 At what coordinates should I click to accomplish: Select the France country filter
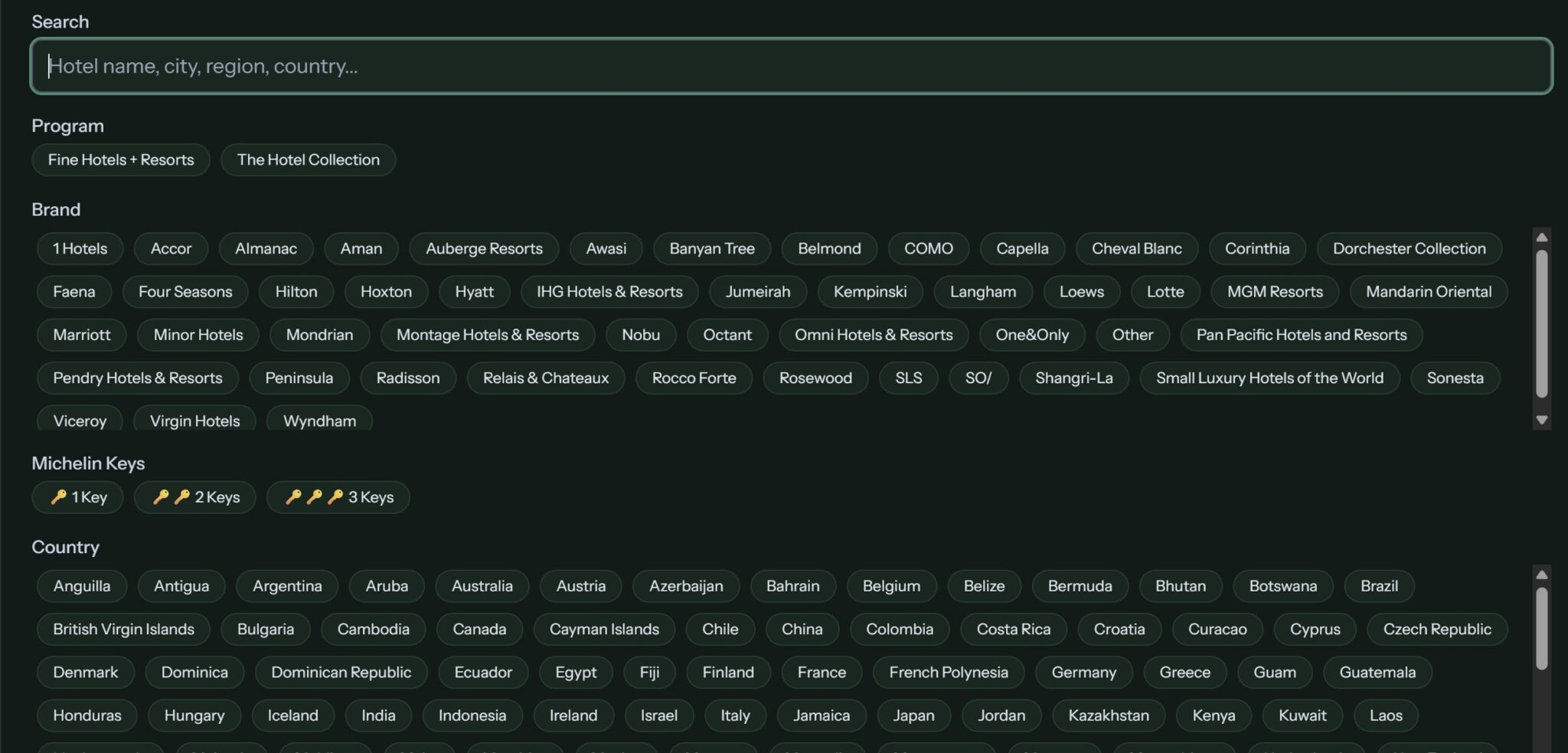coord(822,672)
